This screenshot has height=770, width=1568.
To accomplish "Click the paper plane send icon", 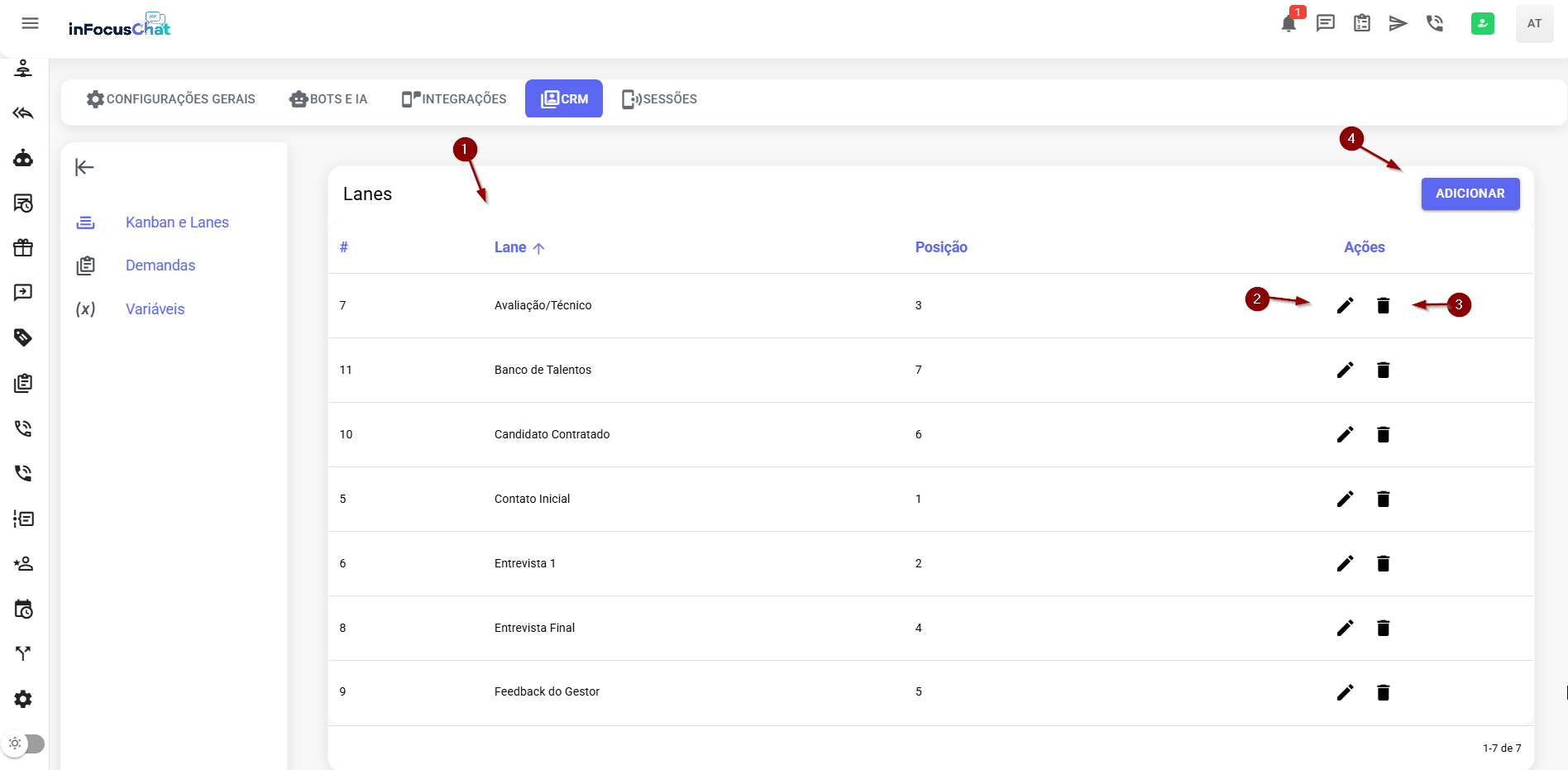I will pos(1398,24).
